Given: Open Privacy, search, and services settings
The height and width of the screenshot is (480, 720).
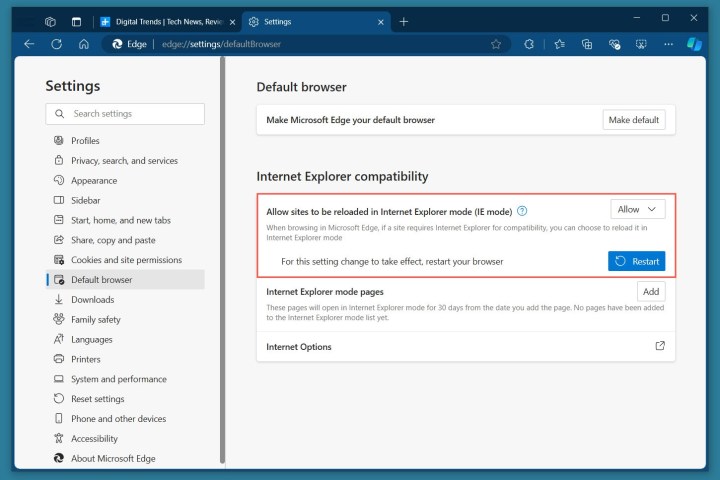Looking at the screenshot, I should pos(124,161).
